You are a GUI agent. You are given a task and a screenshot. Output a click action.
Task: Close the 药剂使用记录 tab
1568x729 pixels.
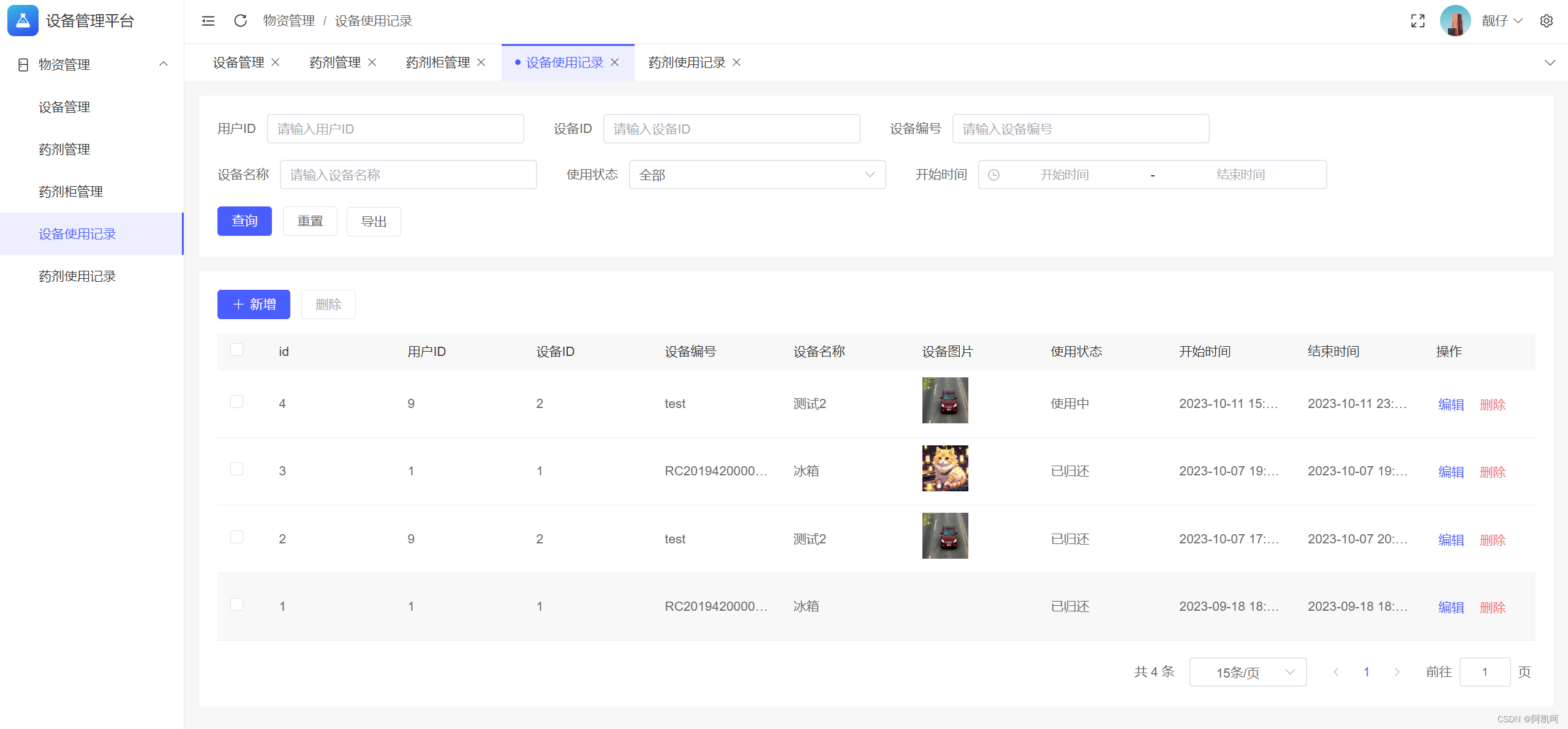[737, 62]
